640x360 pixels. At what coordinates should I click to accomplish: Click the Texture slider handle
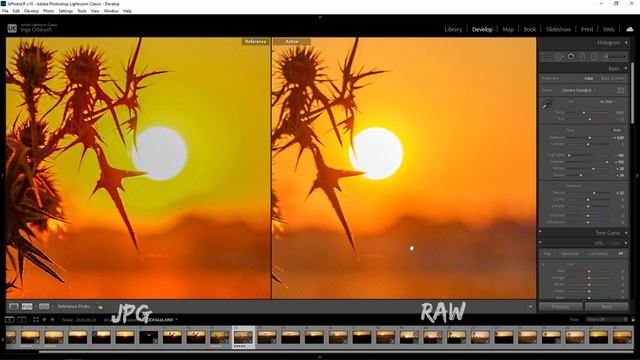[594, 193]
